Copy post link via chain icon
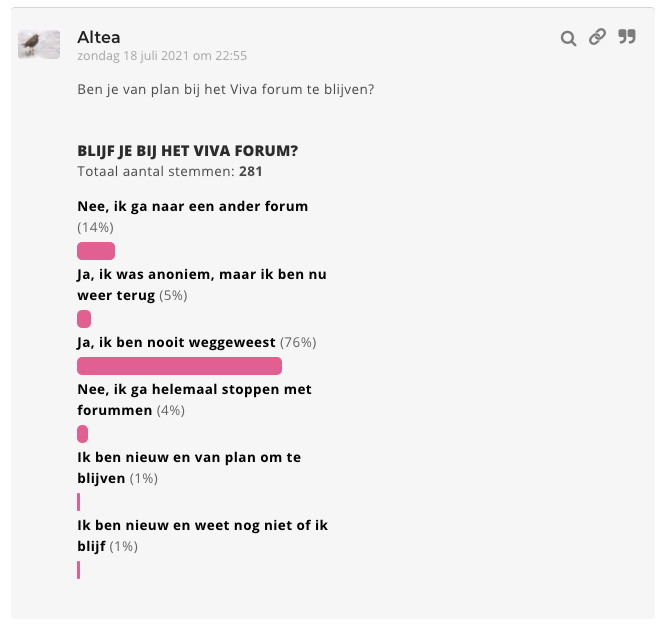Image resolution: width=665 pixels, height=630 pixels. [597, 37]
